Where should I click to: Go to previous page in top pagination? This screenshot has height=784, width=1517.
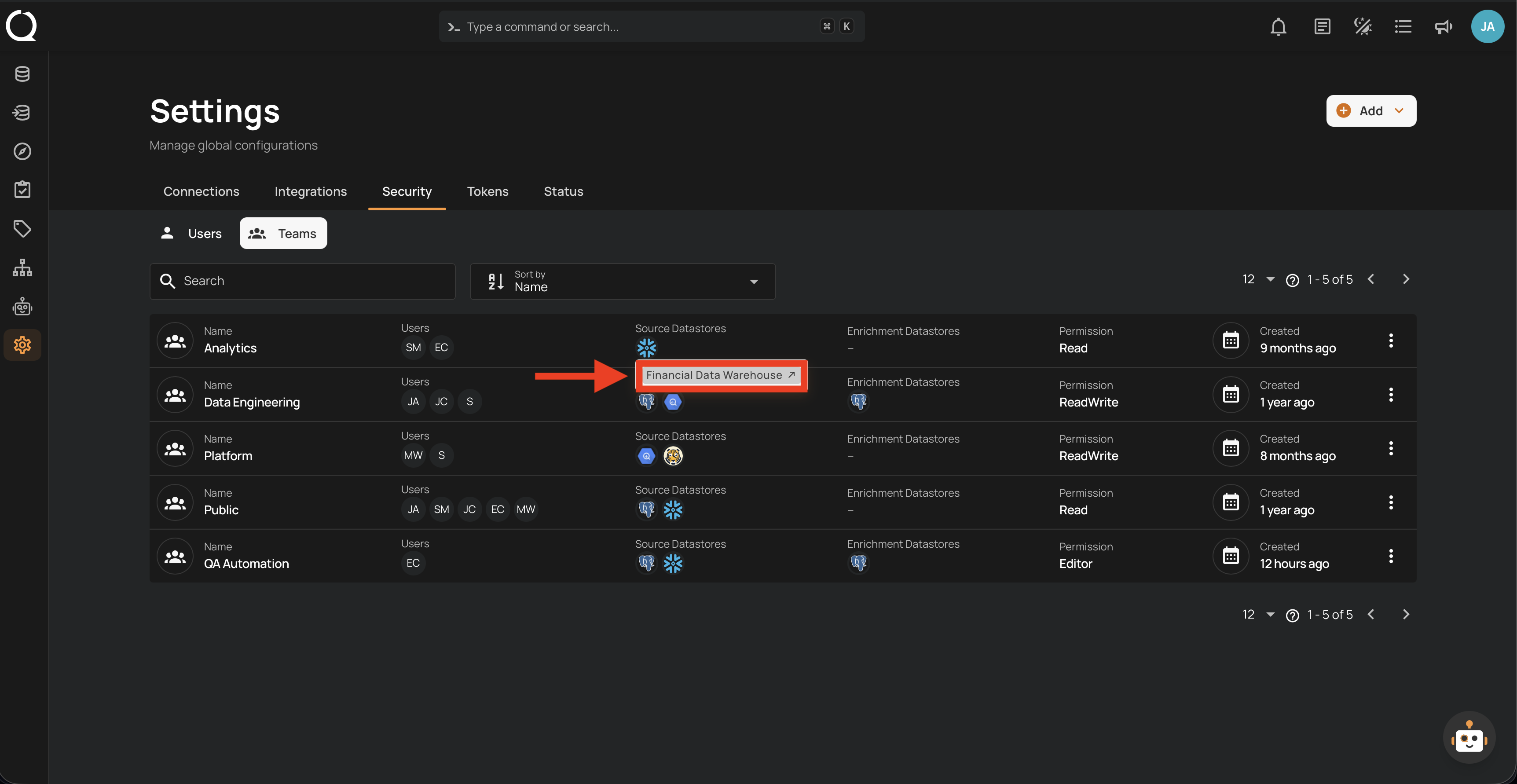coord(1371,279)
